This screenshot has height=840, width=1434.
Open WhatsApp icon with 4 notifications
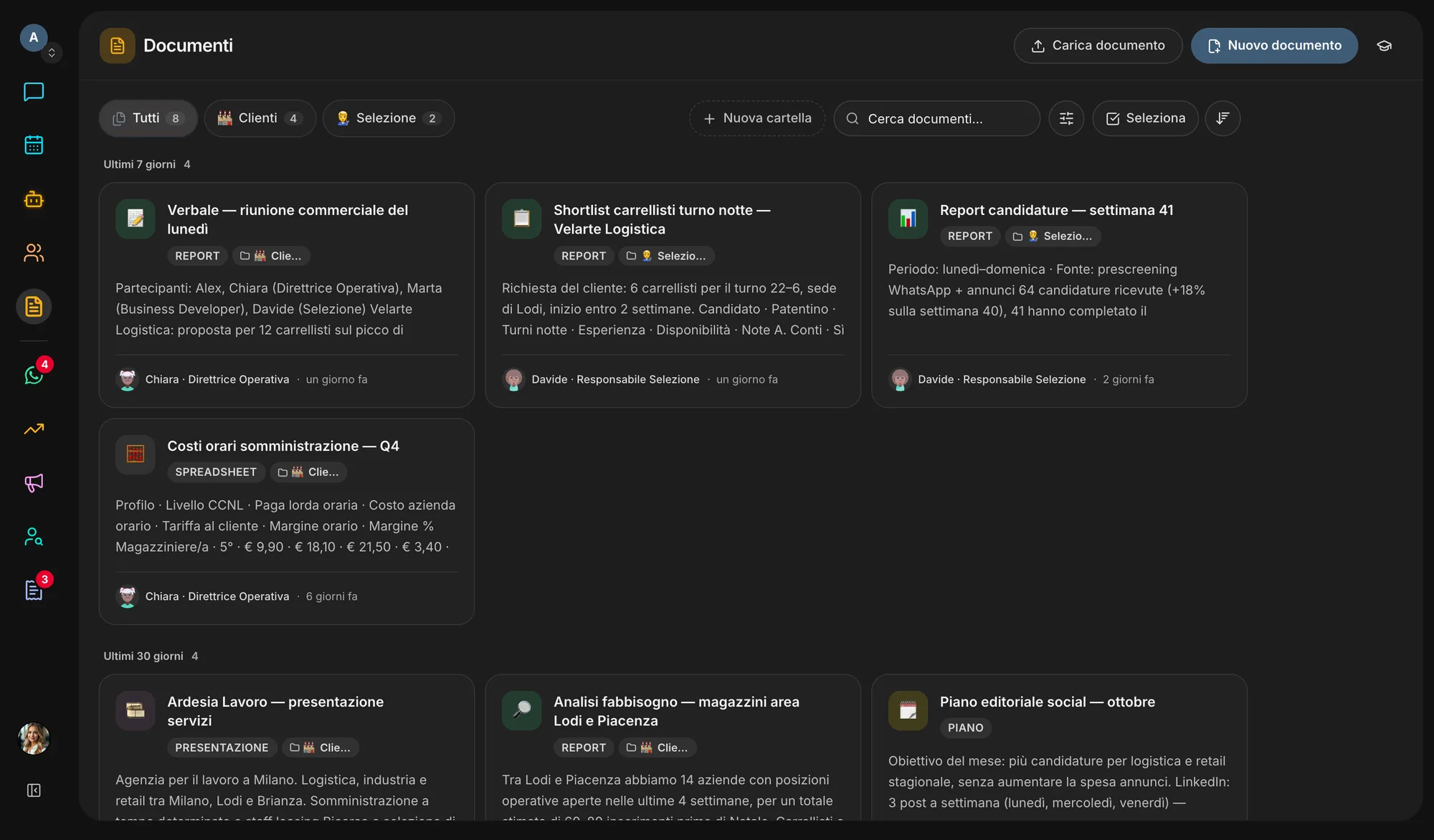tap(34, 375)
